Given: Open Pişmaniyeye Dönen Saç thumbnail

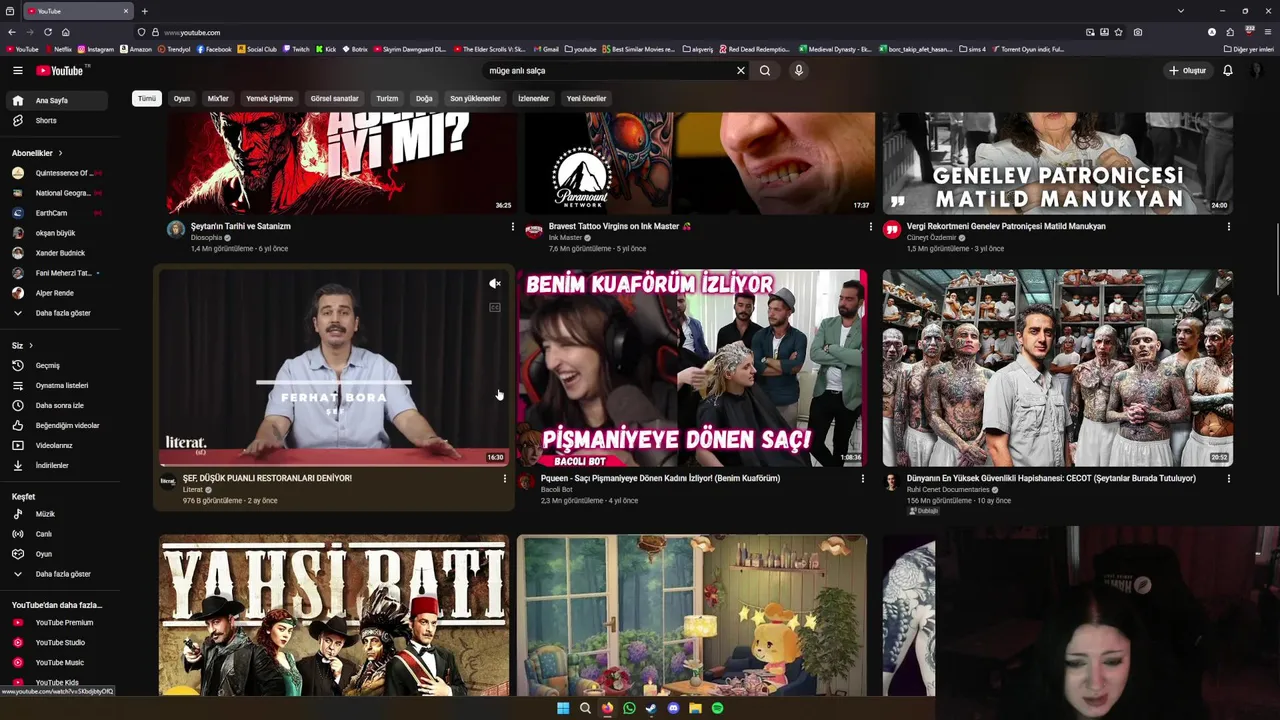Looking at the screenshot, I should click(x=692, y=368).
